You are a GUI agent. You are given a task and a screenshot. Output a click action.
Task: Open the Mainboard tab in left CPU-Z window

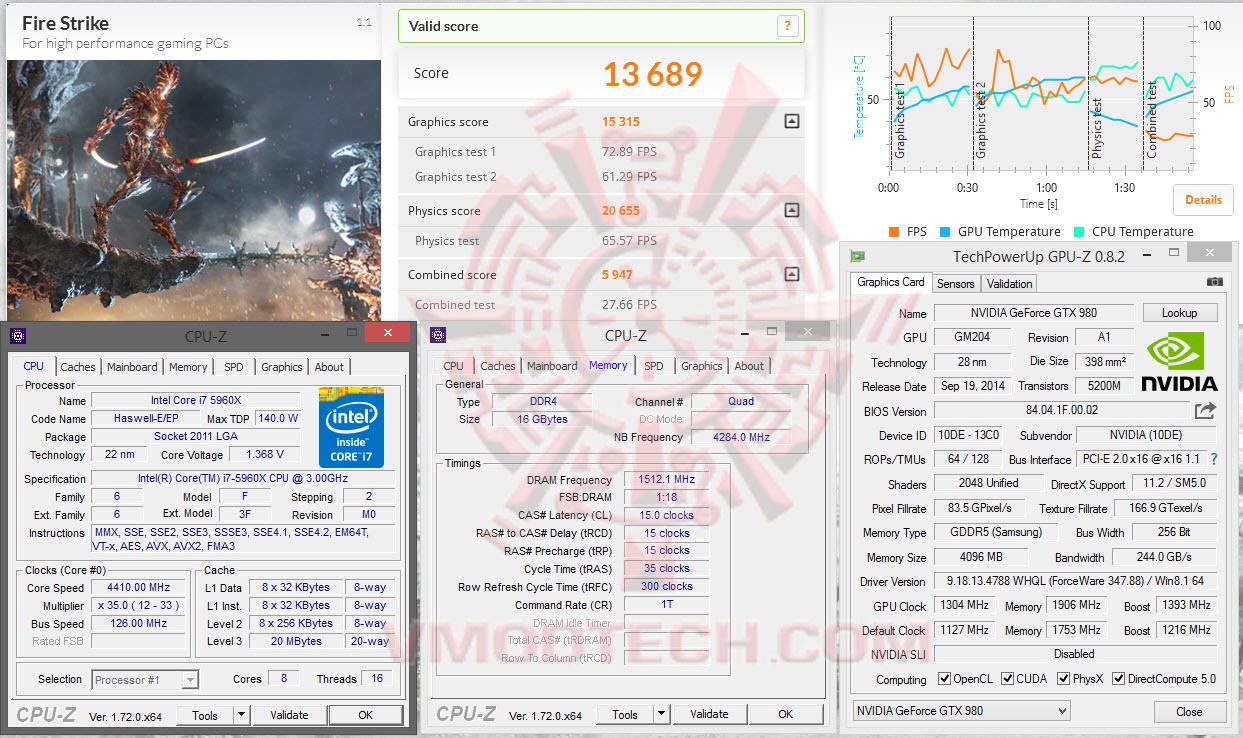tap(132, 367)
